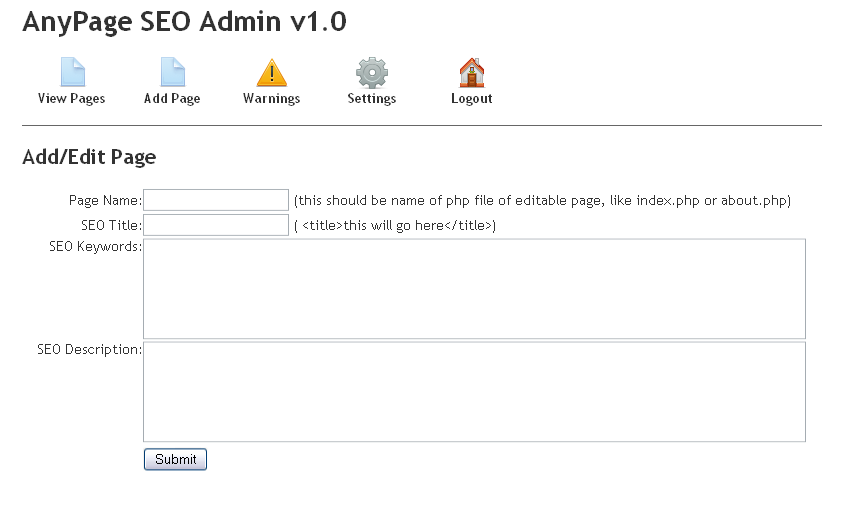Go to the Settings text link
This screenshot has width=852, height=506.
click(372, 99)
